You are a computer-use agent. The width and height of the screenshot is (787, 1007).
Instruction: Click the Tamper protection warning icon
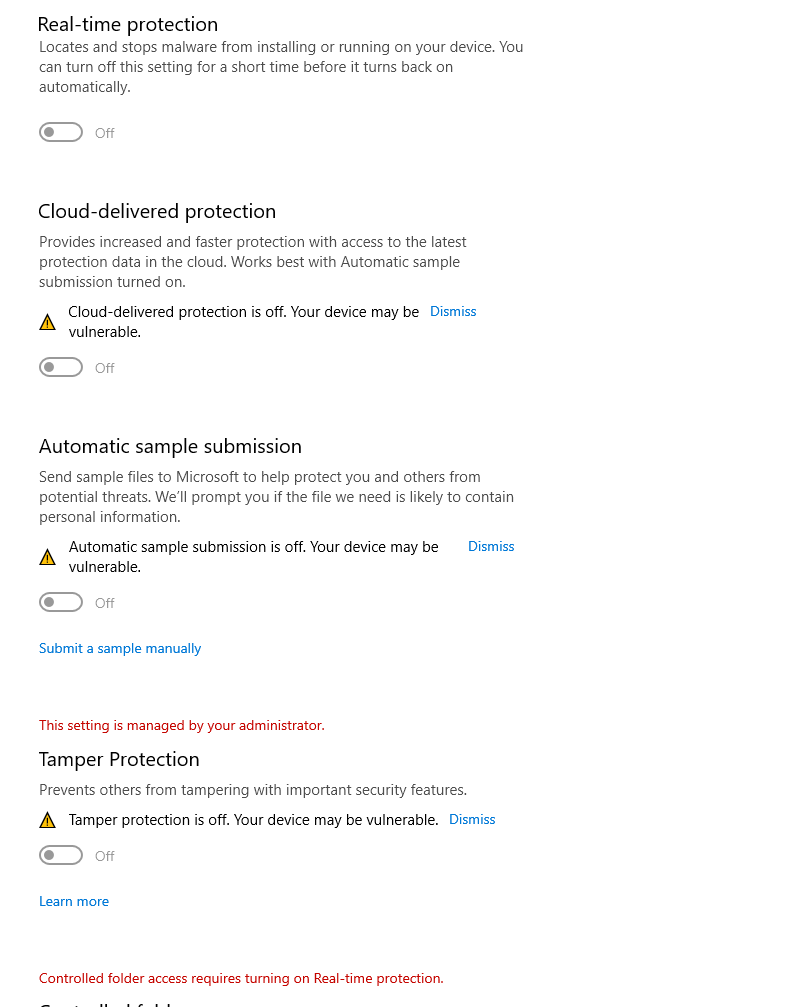coord(47,820)
